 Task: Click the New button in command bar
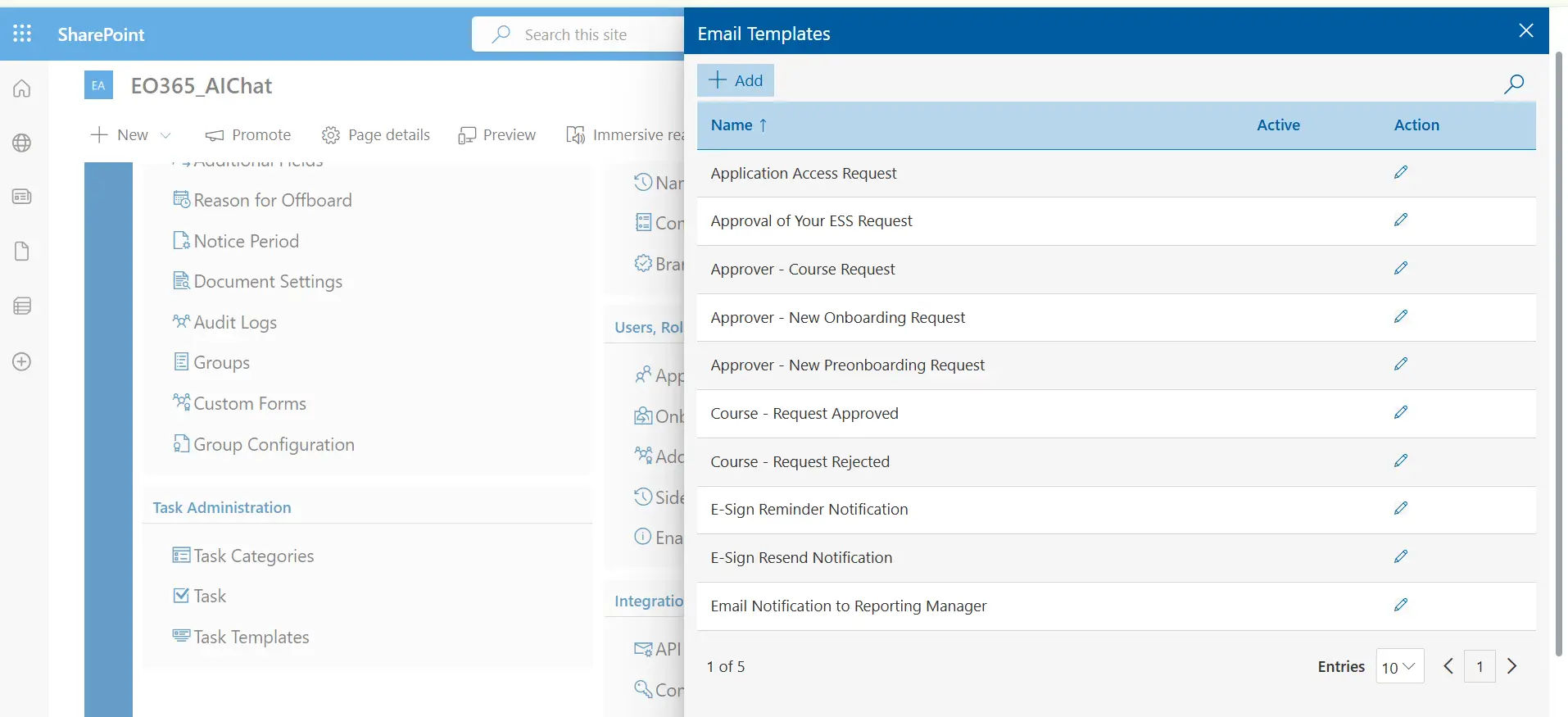point(120,135)
